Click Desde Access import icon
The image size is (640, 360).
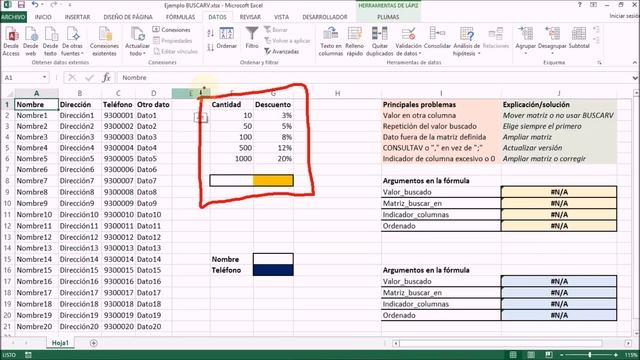pos(11,42)
